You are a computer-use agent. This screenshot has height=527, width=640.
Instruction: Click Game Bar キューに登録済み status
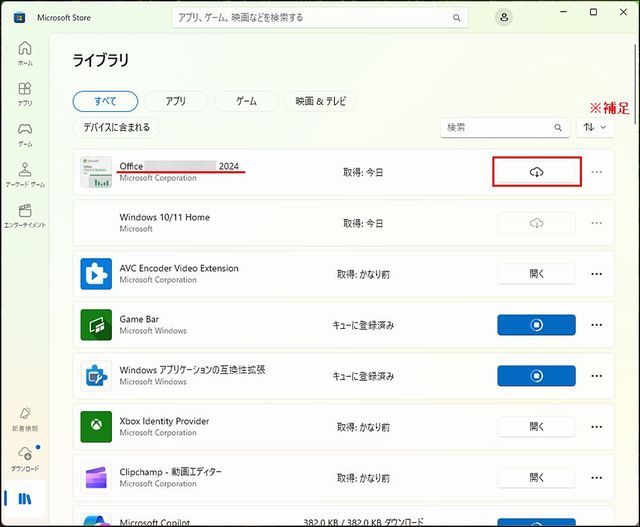pyautogui.click(x=363, y=325)
